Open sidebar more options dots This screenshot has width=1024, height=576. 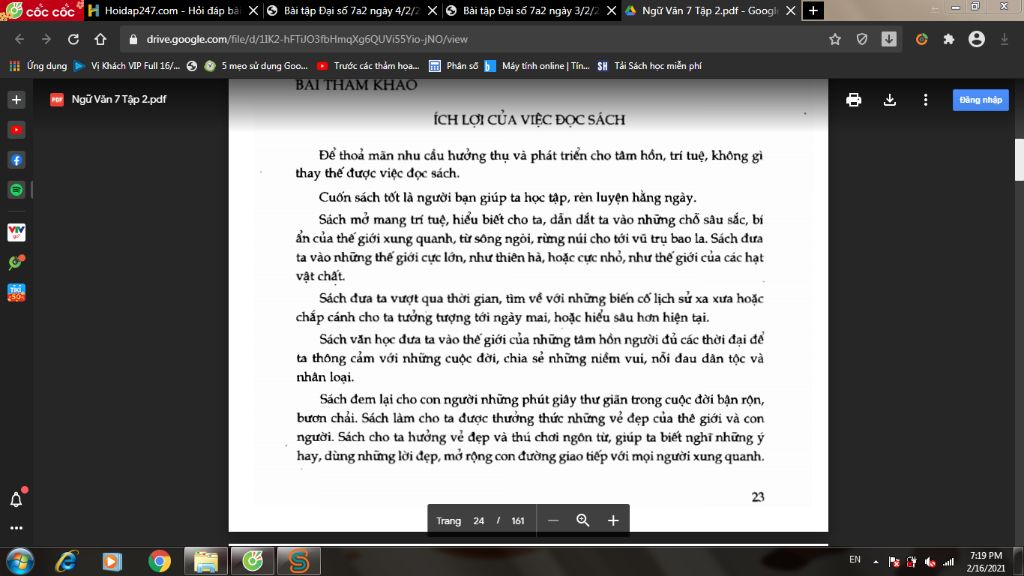16,528
